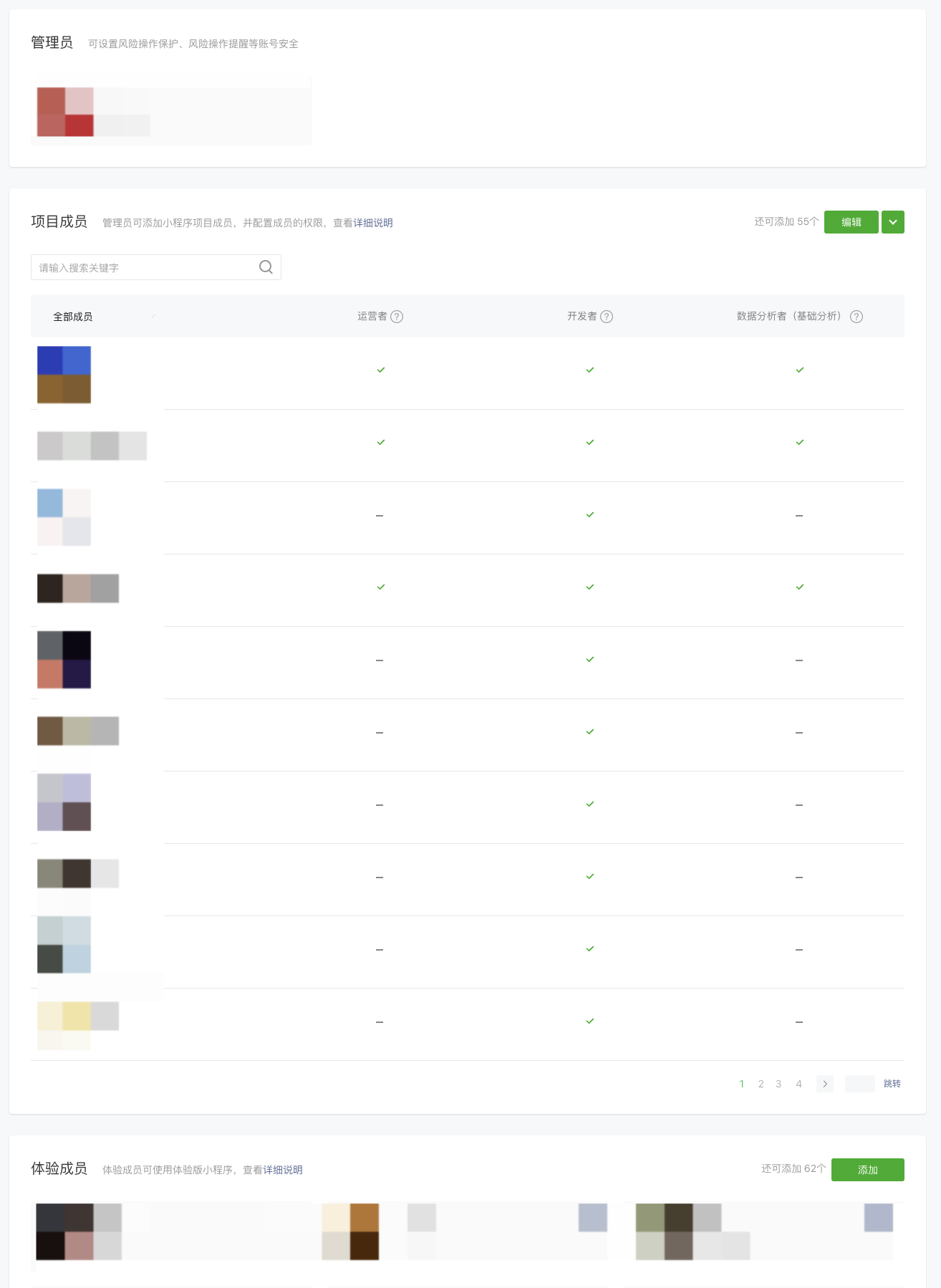Select page 4 in pagination
Viewport: 941px width, 1288px height.
(x=799, y=1084)
